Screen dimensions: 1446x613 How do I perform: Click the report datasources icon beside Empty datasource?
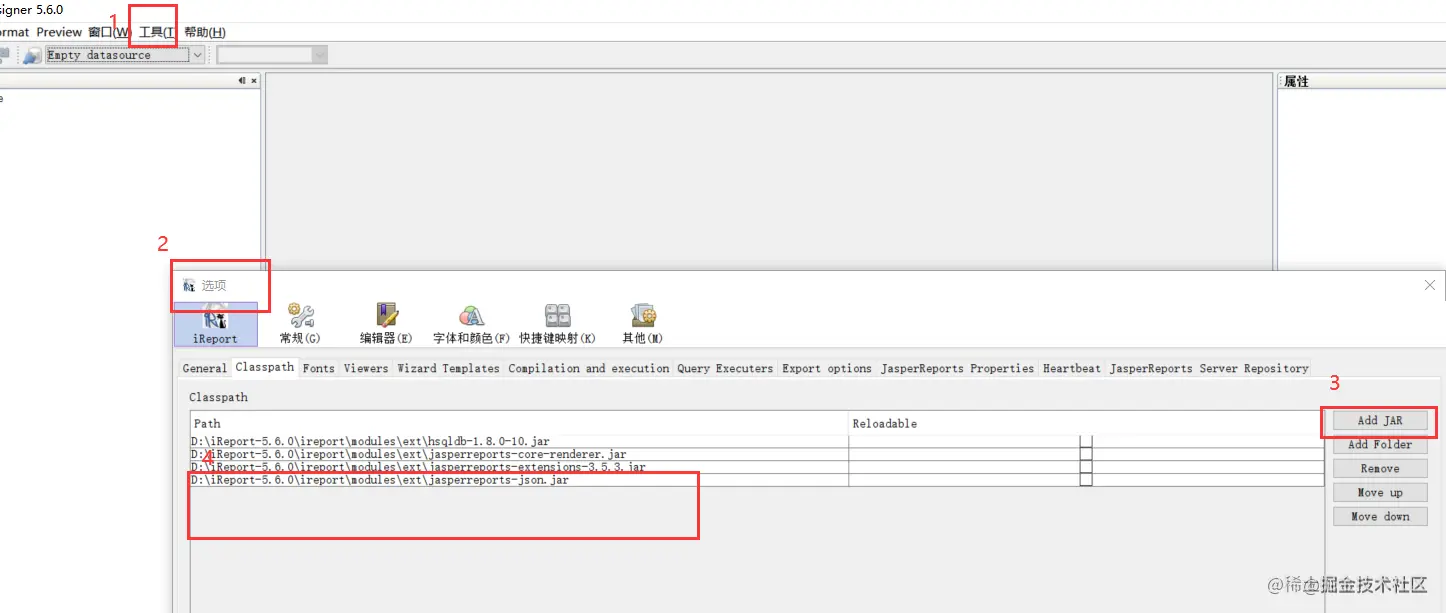[x=31, y=55]
